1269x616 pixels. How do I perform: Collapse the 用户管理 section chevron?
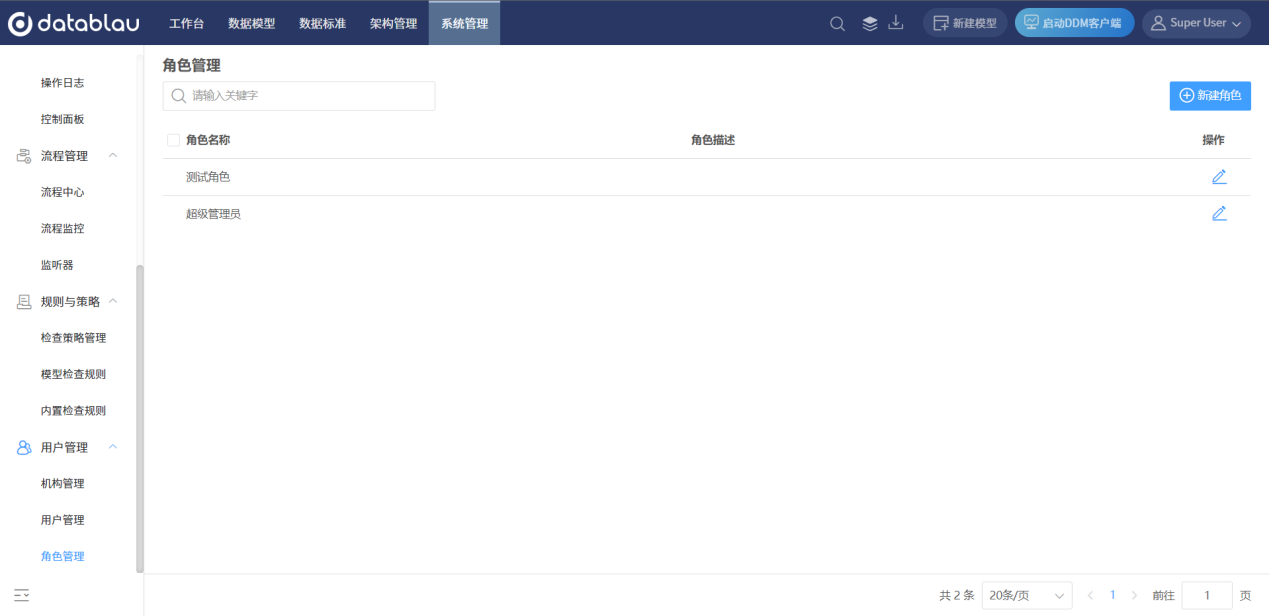tap(113, 447)
